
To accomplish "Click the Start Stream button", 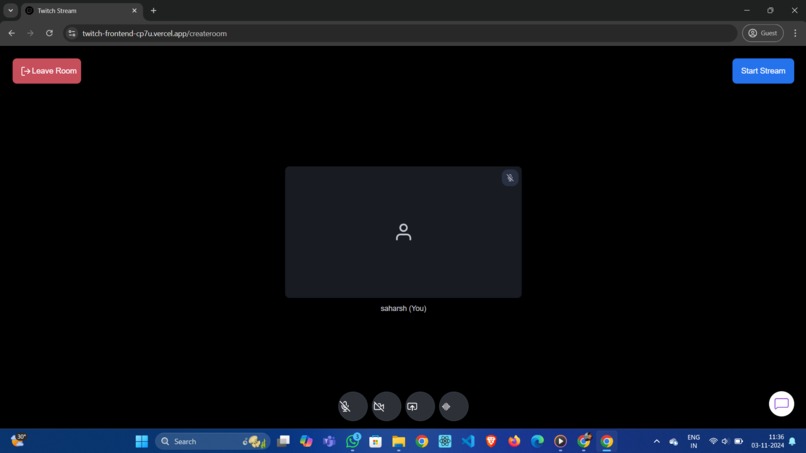I will point(763,71).
